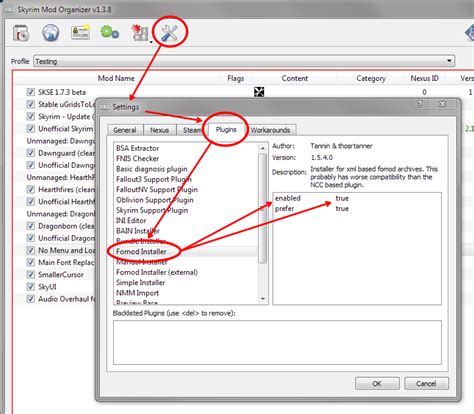Select Skyrim Support Plugin
474x414 pixels.
pyautogui.click(x=152, y=210)
